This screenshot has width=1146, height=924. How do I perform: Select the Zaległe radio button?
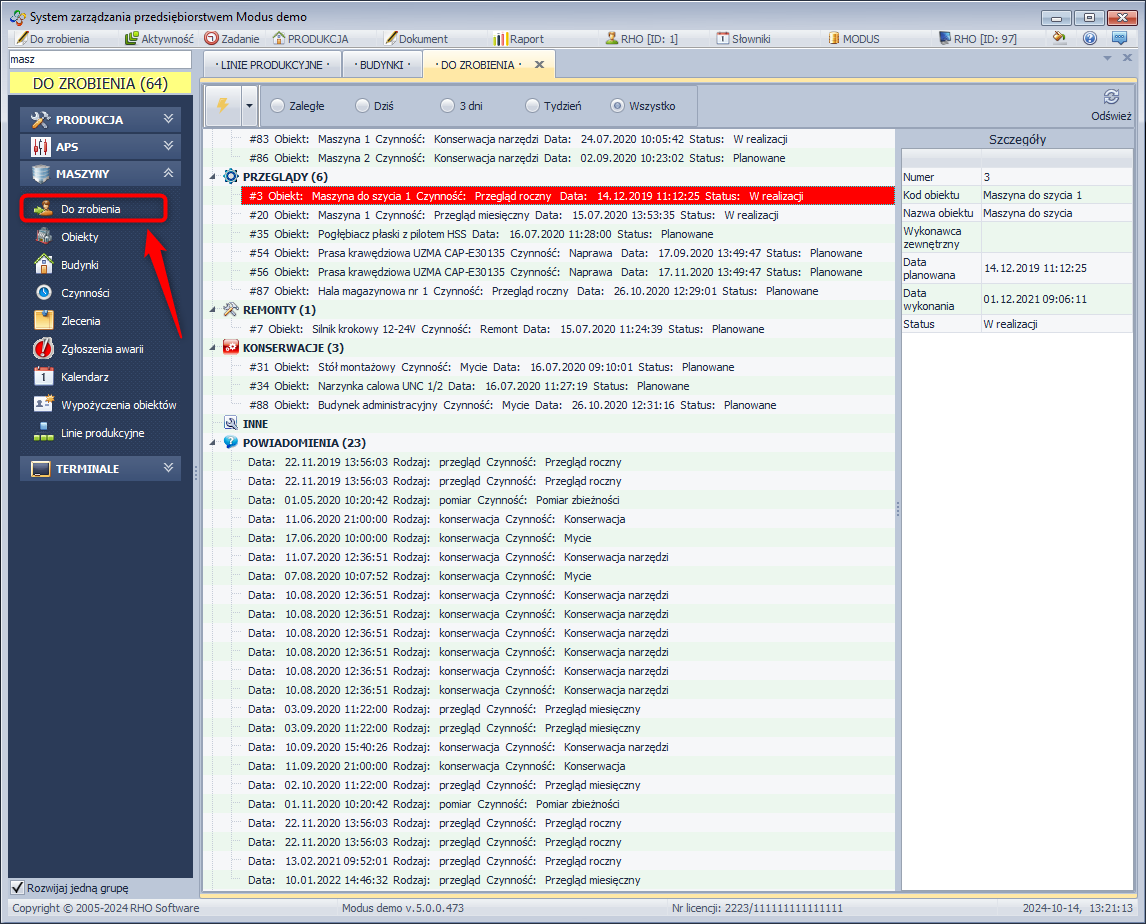click(x=278, y=105)
